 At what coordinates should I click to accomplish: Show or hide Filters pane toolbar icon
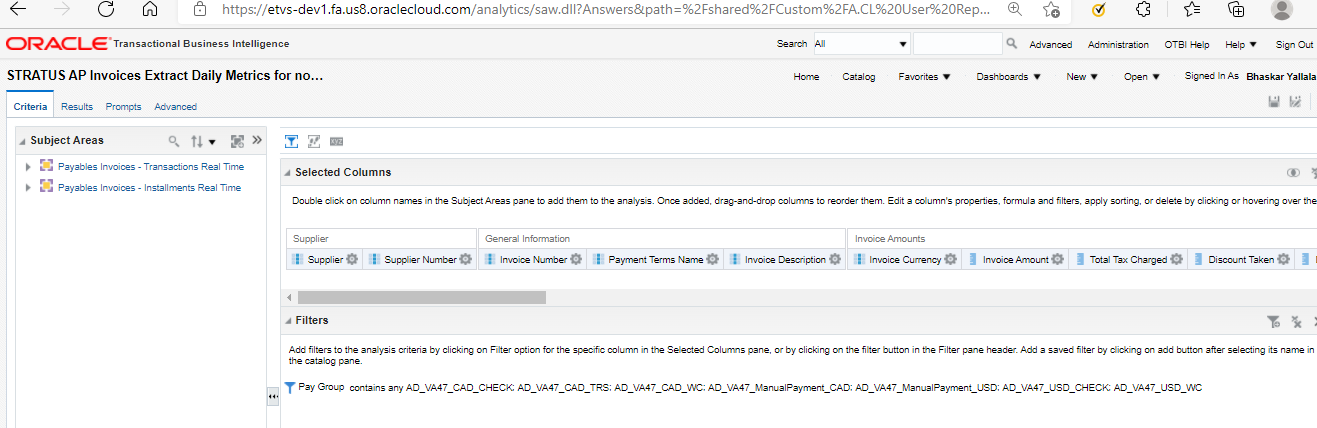(292, 141)
